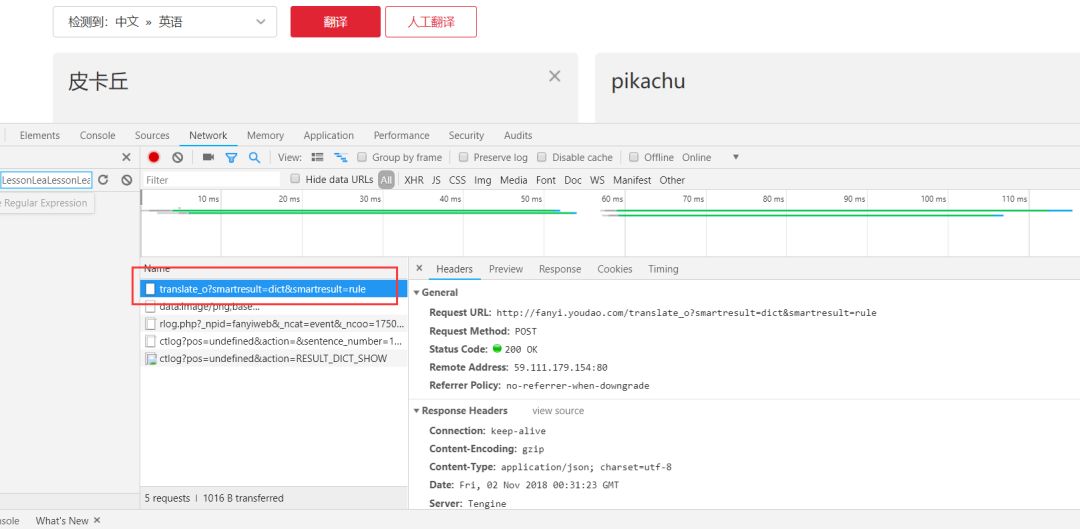Check the Disable cache option
This screenshot has height=529, width=1080.
[542, 157]
